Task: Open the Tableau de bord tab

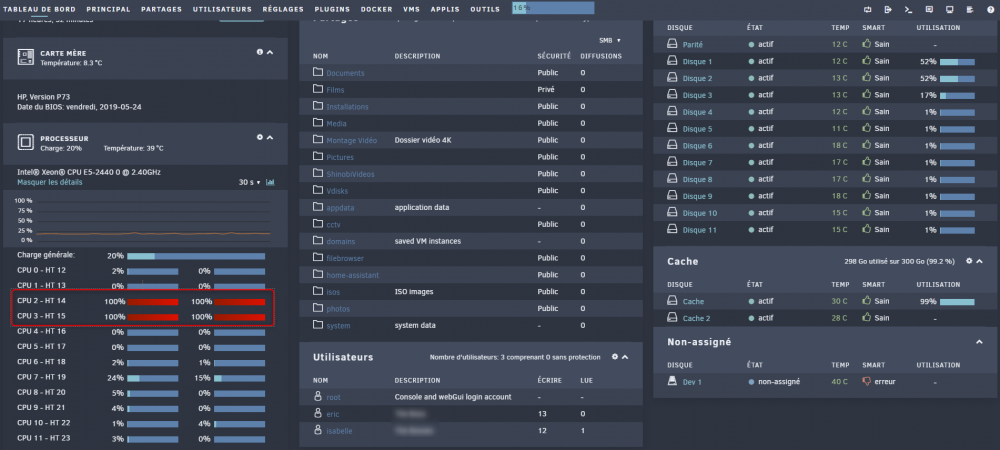Action: tap(40, 10)
